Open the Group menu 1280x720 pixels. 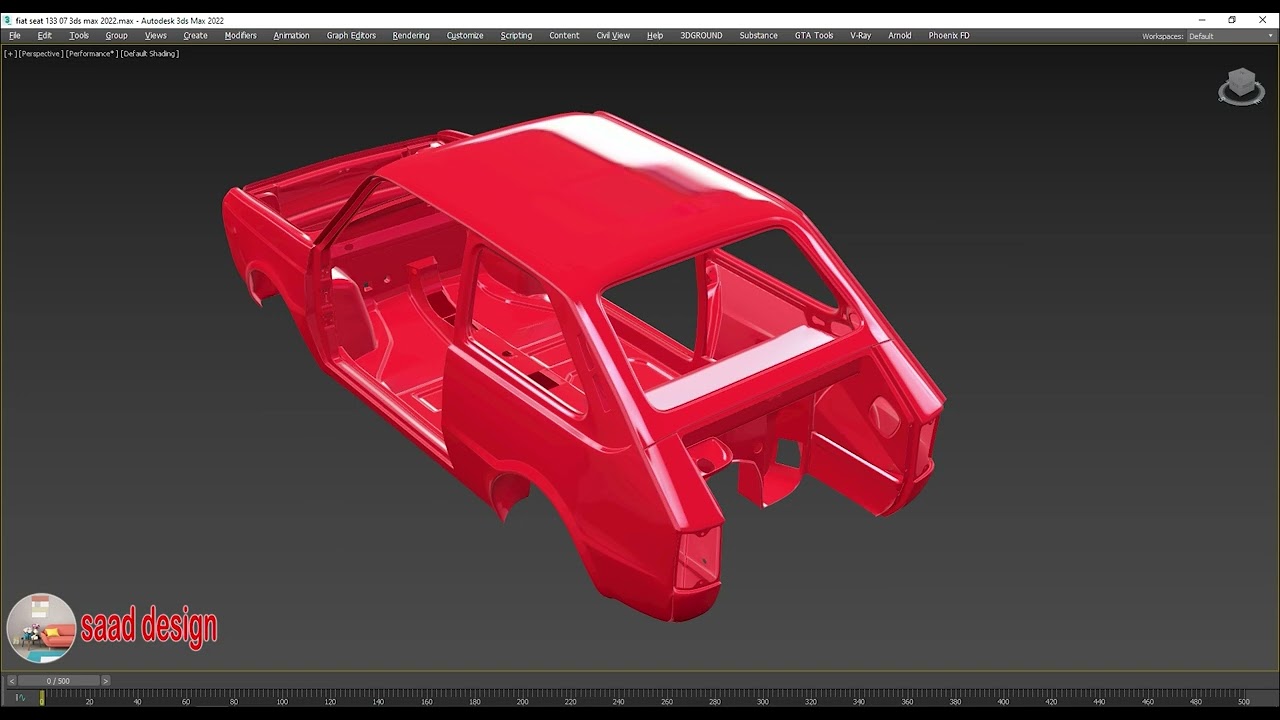[116, 35]
